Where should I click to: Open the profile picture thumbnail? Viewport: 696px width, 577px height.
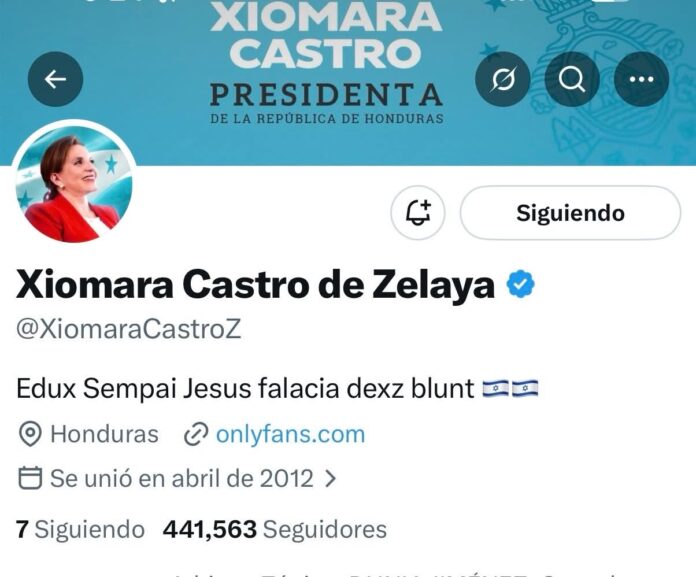tap(74, 184)
